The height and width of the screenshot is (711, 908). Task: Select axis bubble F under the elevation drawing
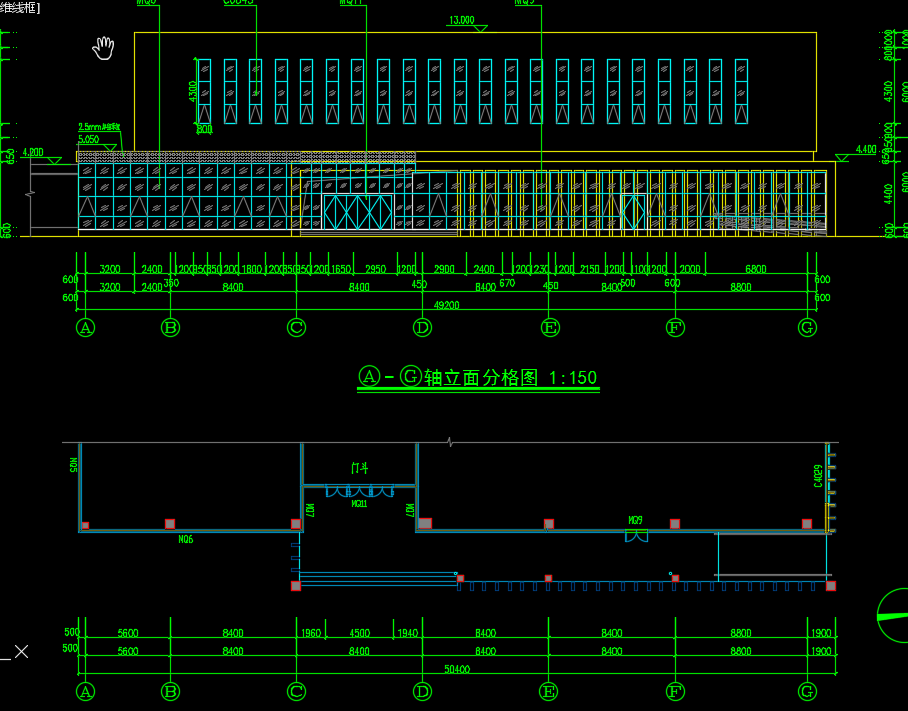pos(675,328)
